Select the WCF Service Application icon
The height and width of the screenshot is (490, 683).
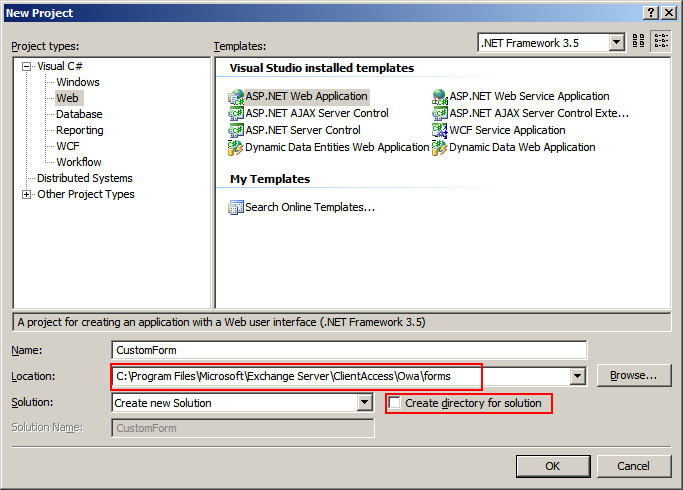[x=440, y=130]
